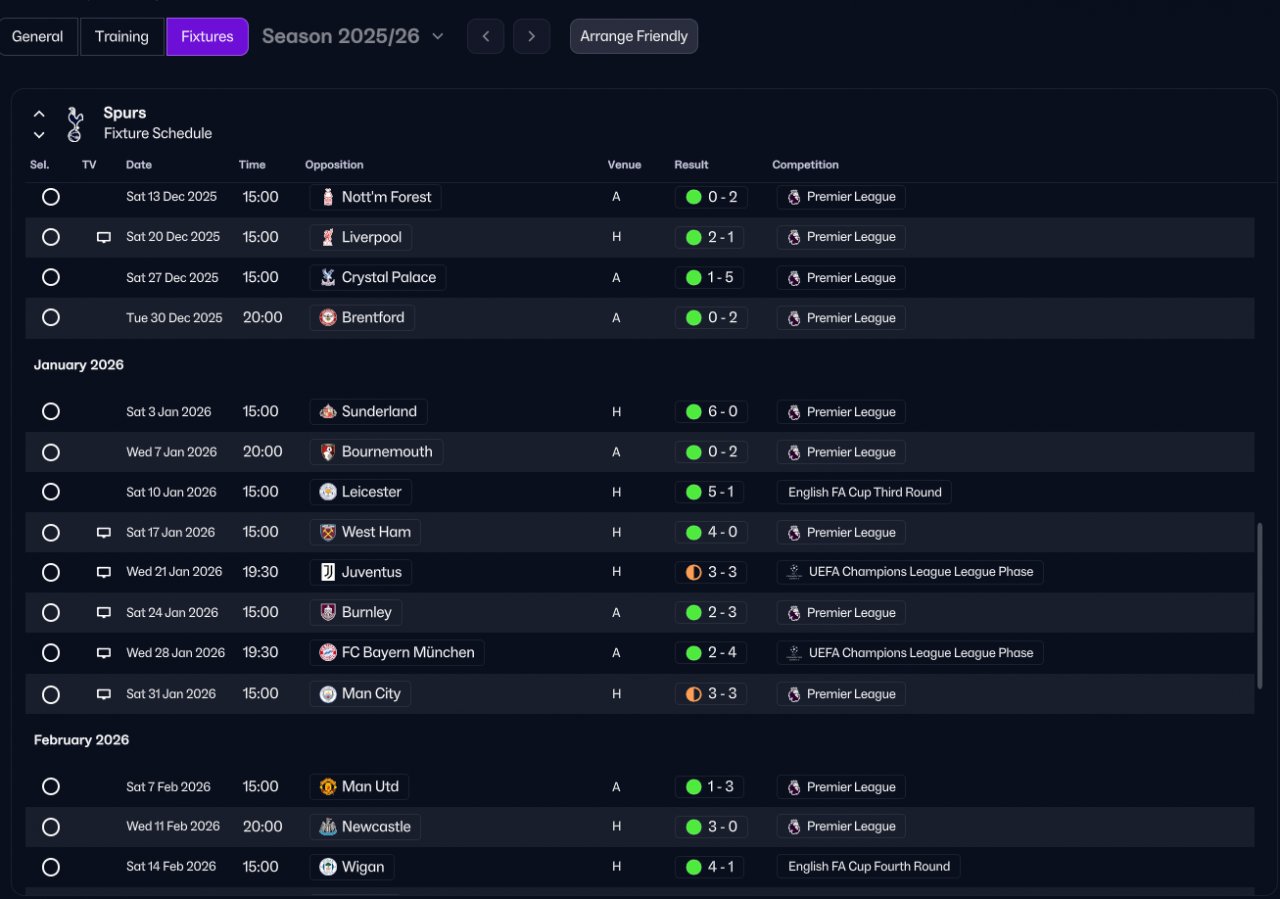This screenshot has width=1280, height=899.
Task: Click the Newcastle club badge
Action: coord(327,827)
